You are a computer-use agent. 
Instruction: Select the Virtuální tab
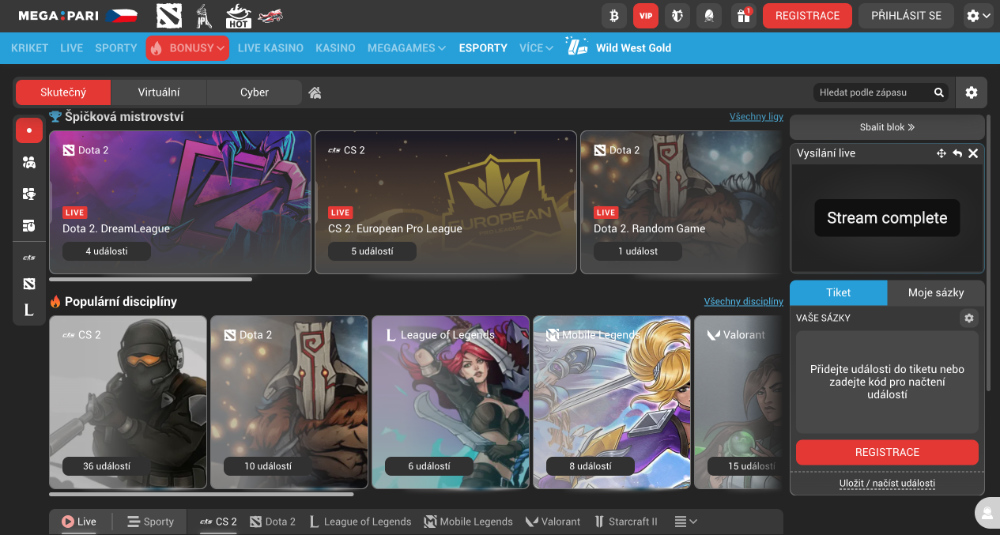[159, 92]
